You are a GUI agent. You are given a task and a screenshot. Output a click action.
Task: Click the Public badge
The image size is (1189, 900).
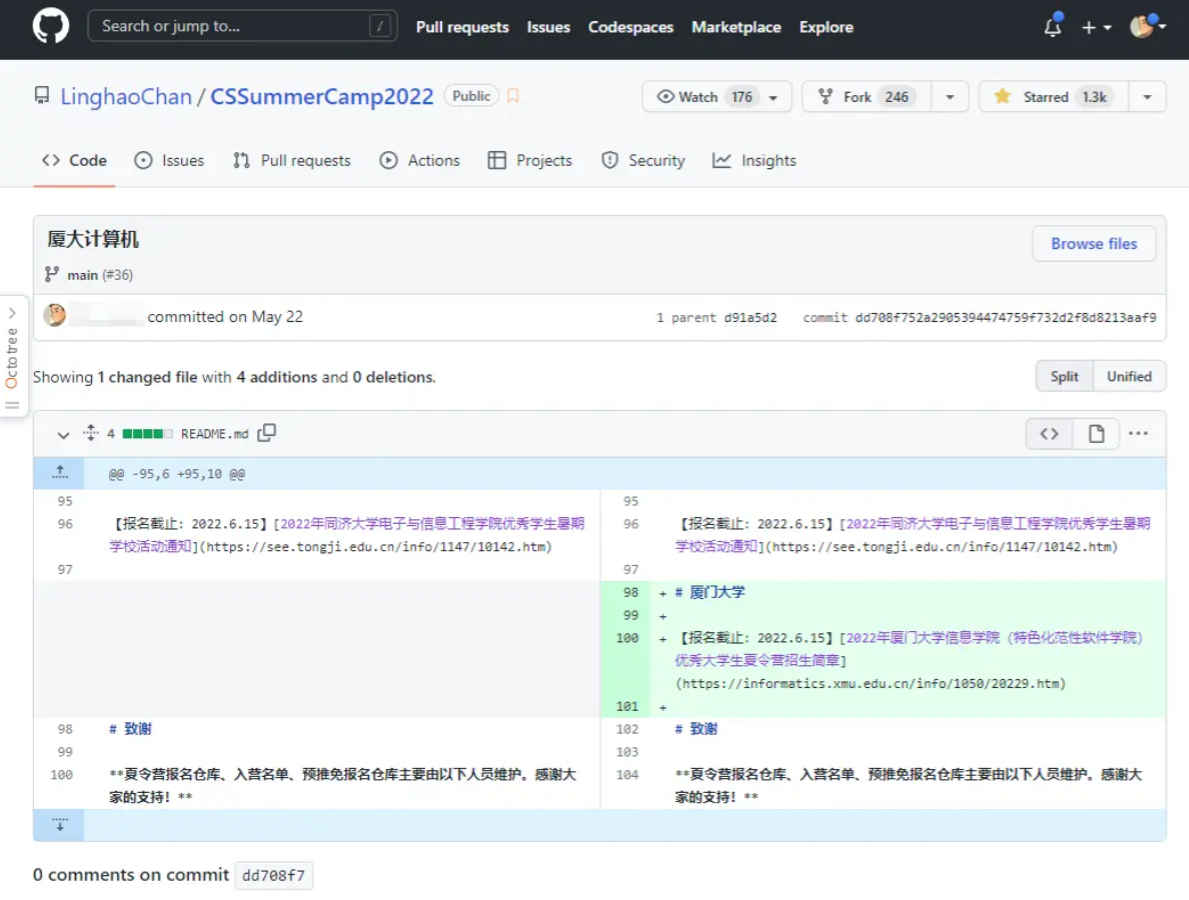pyautogui.click(x=471, y=96)
